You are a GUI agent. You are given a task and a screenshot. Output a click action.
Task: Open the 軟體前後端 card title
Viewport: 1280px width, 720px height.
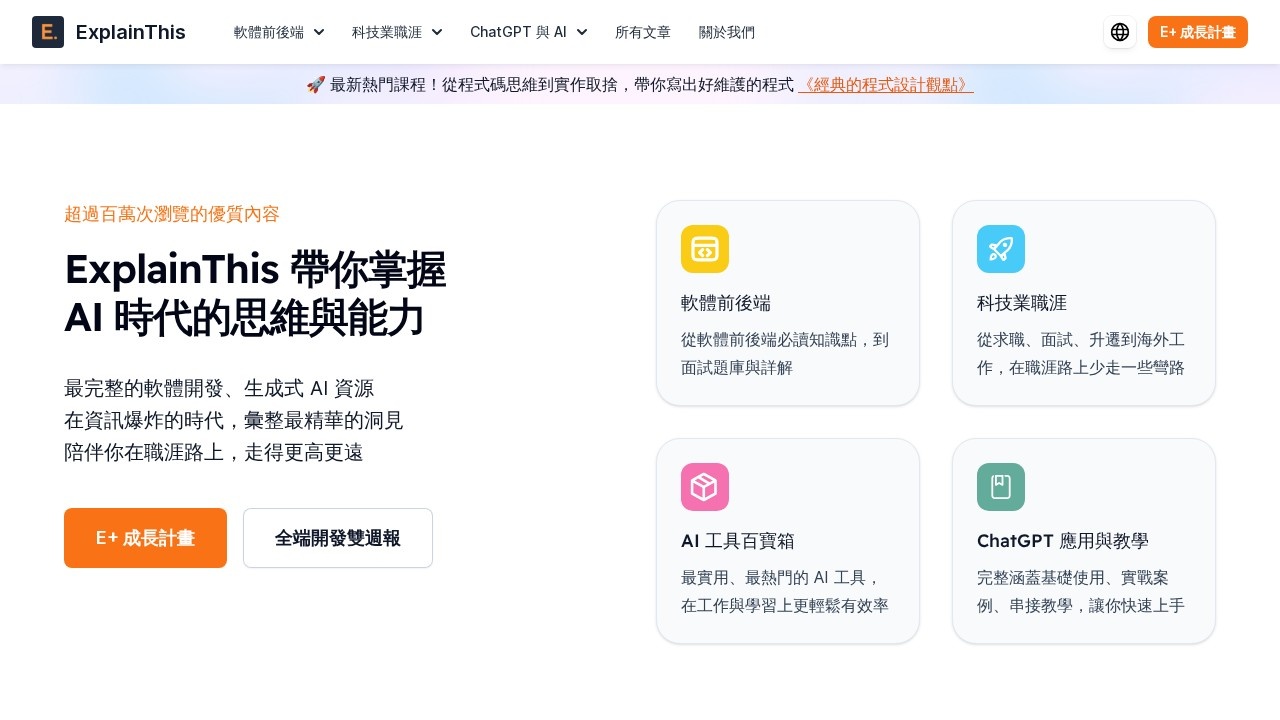[x=726, y=303]
